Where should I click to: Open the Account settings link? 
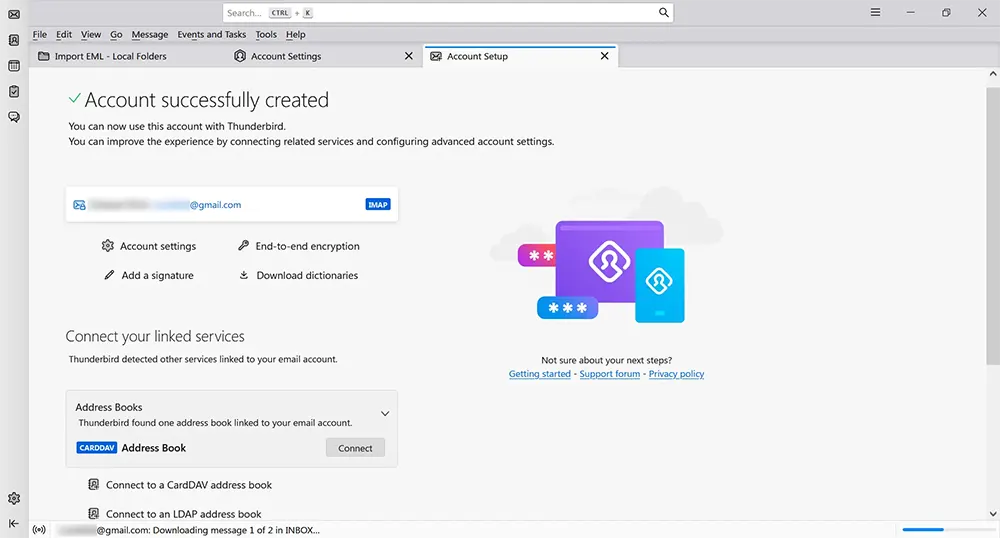(158, 246)
